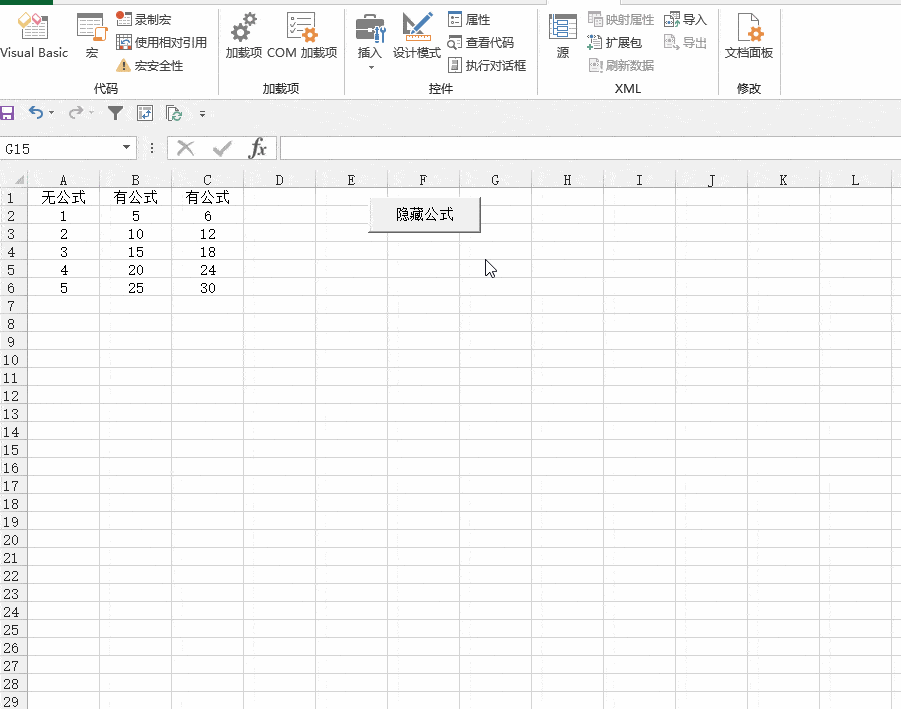This screenshot has width=901, height=709.
Task: Click the formula bar resize dots handle
Action: pos(152,149)
